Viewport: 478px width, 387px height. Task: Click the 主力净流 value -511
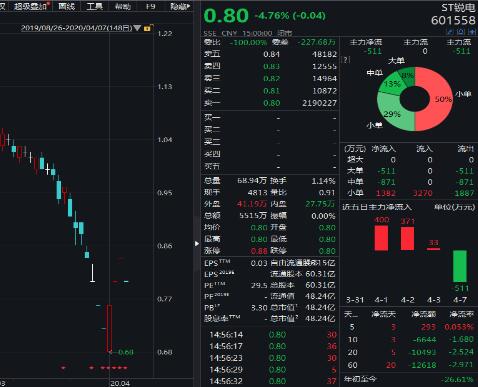tap(372, 51)
